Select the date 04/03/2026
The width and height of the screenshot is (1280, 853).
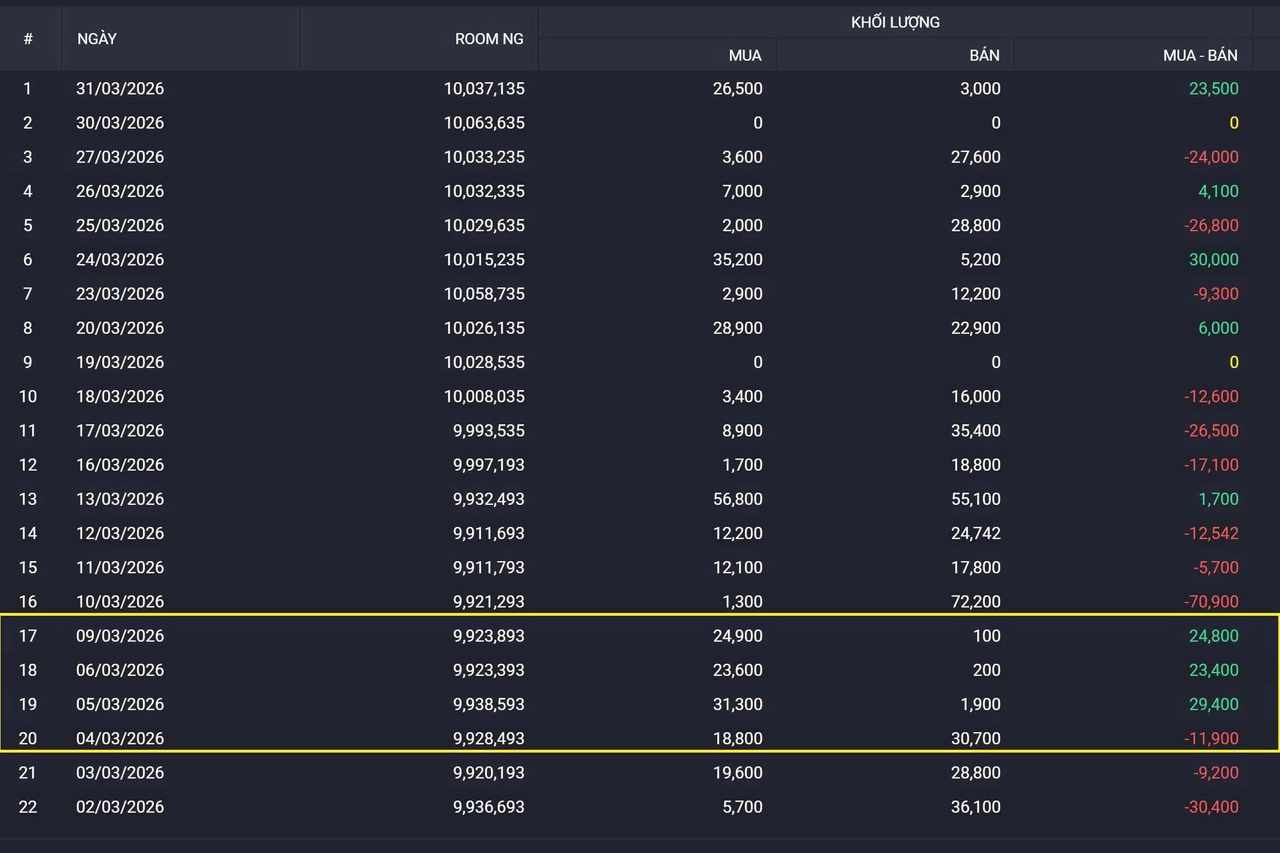120,738
